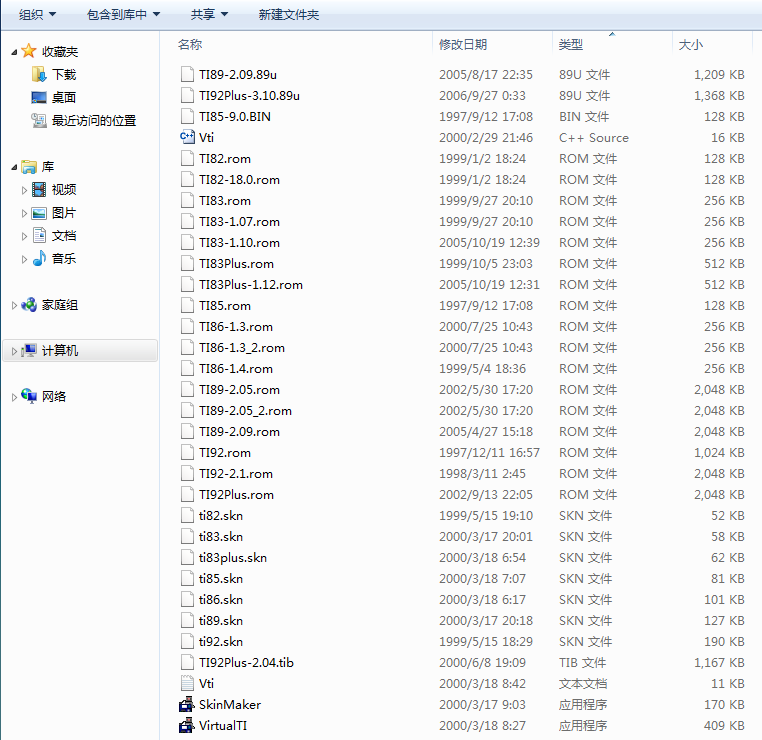Expand the Computer tree node

[14, 351]
